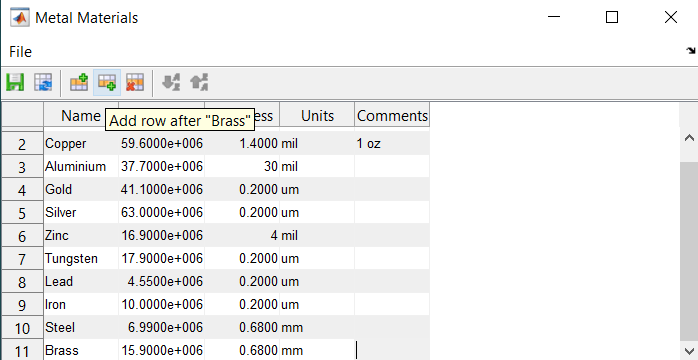Click Silver conductivity 63.0000e+006
This screenshot has height=360, width=698.
coord(162,213)
